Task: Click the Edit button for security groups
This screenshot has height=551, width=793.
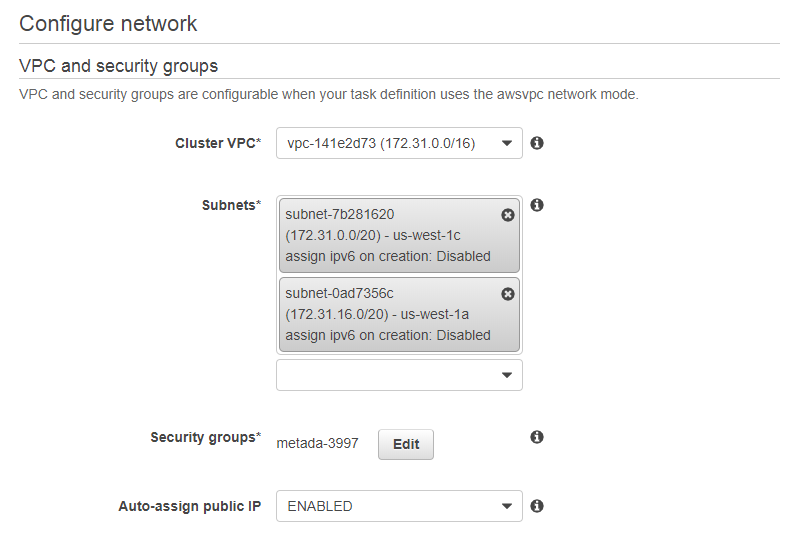Action: point(406,445)
